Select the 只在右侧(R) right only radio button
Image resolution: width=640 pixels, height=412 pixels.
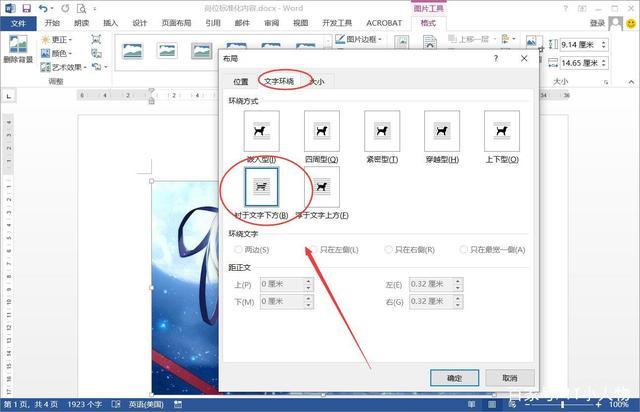click(389, 249)
